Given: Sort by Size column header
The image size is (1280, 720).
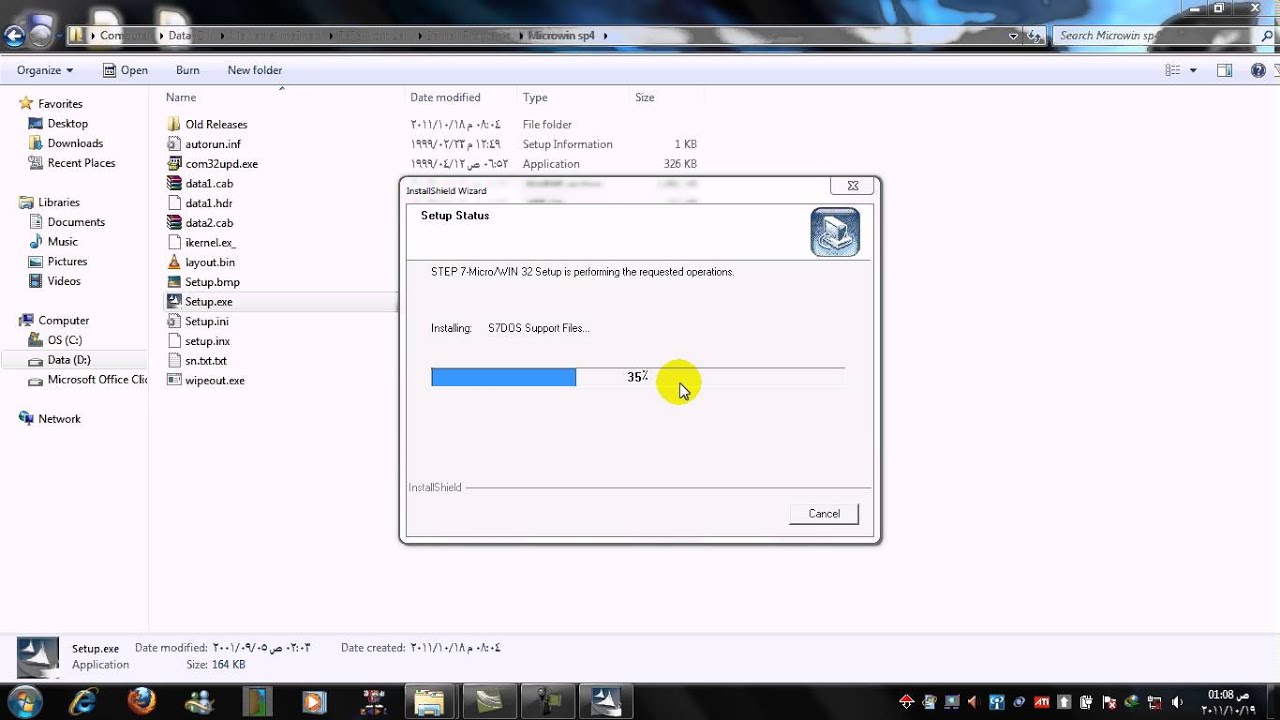Looking at the screenshot, I should point(645,97).
